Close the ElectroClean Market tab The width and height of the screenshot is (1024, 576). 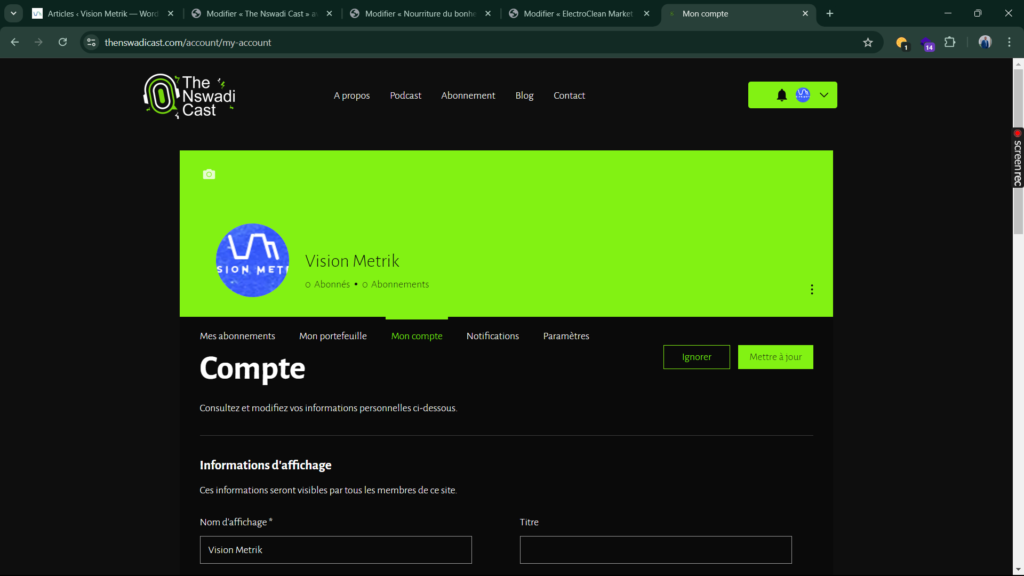tap(647, 13)
